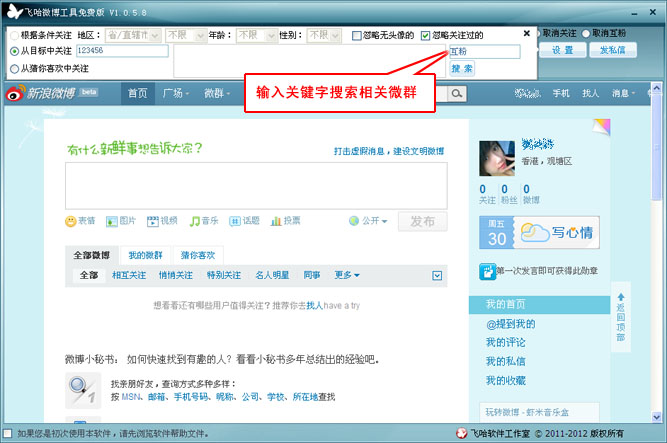Screen dimensions: 667x443
Task: Click the blue medal badge icon
Action: [487, 272]
